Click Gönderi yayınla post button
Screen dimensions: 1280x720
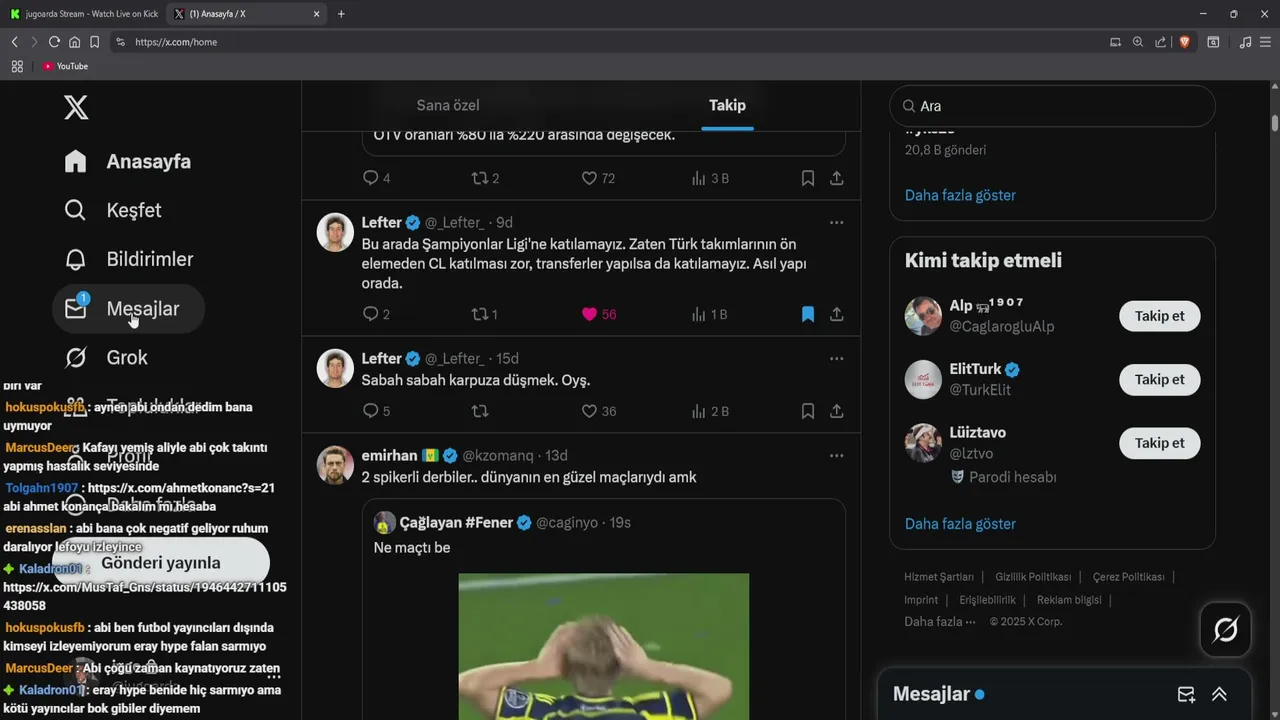[161, 563]
